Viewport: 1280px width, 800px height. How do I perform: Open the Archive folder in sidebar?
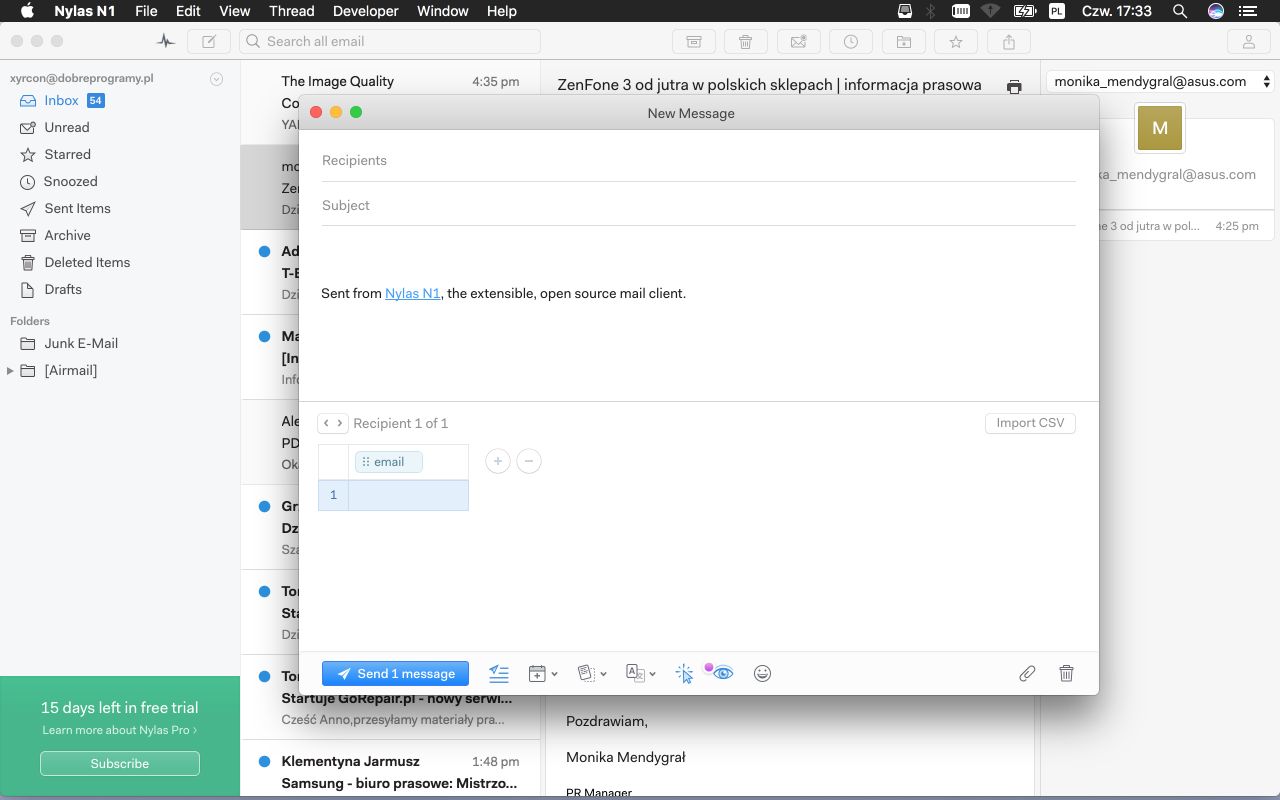67,236
